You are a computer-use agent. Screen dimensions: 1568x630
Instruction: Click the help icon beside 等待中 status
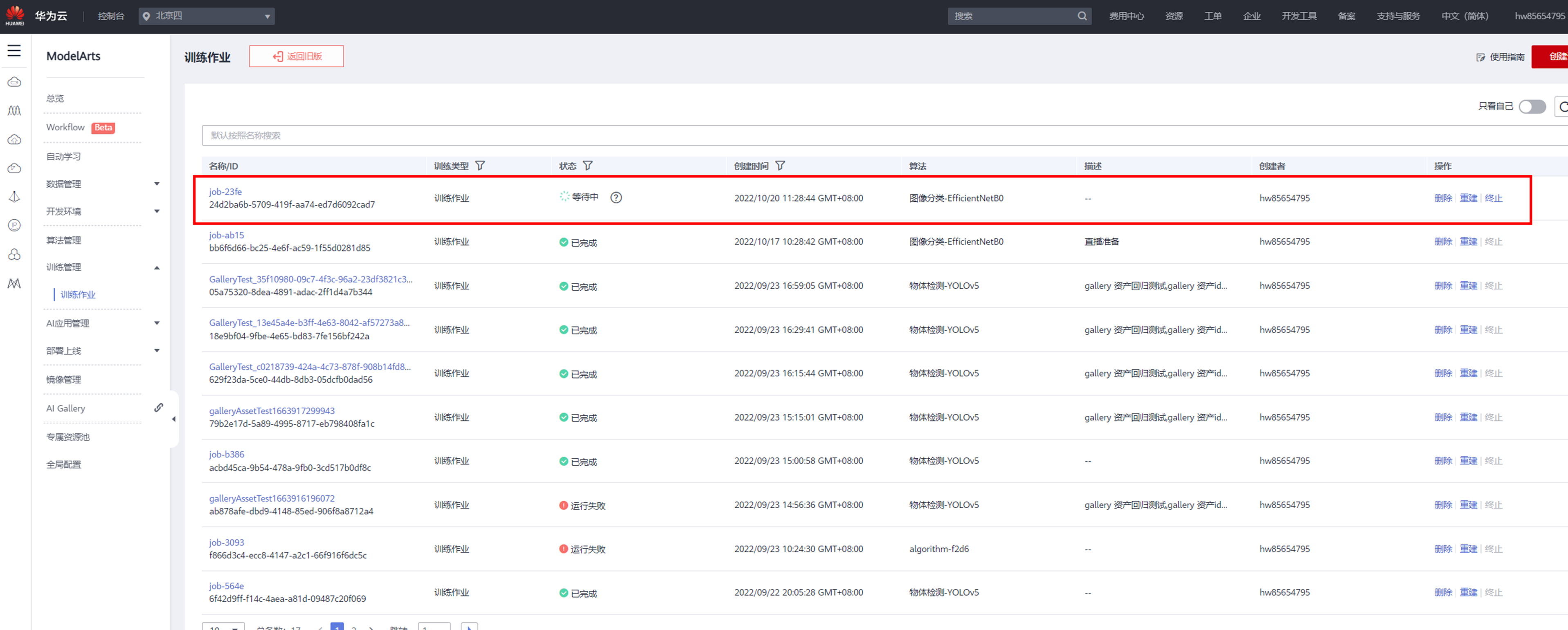click(616, 197)
